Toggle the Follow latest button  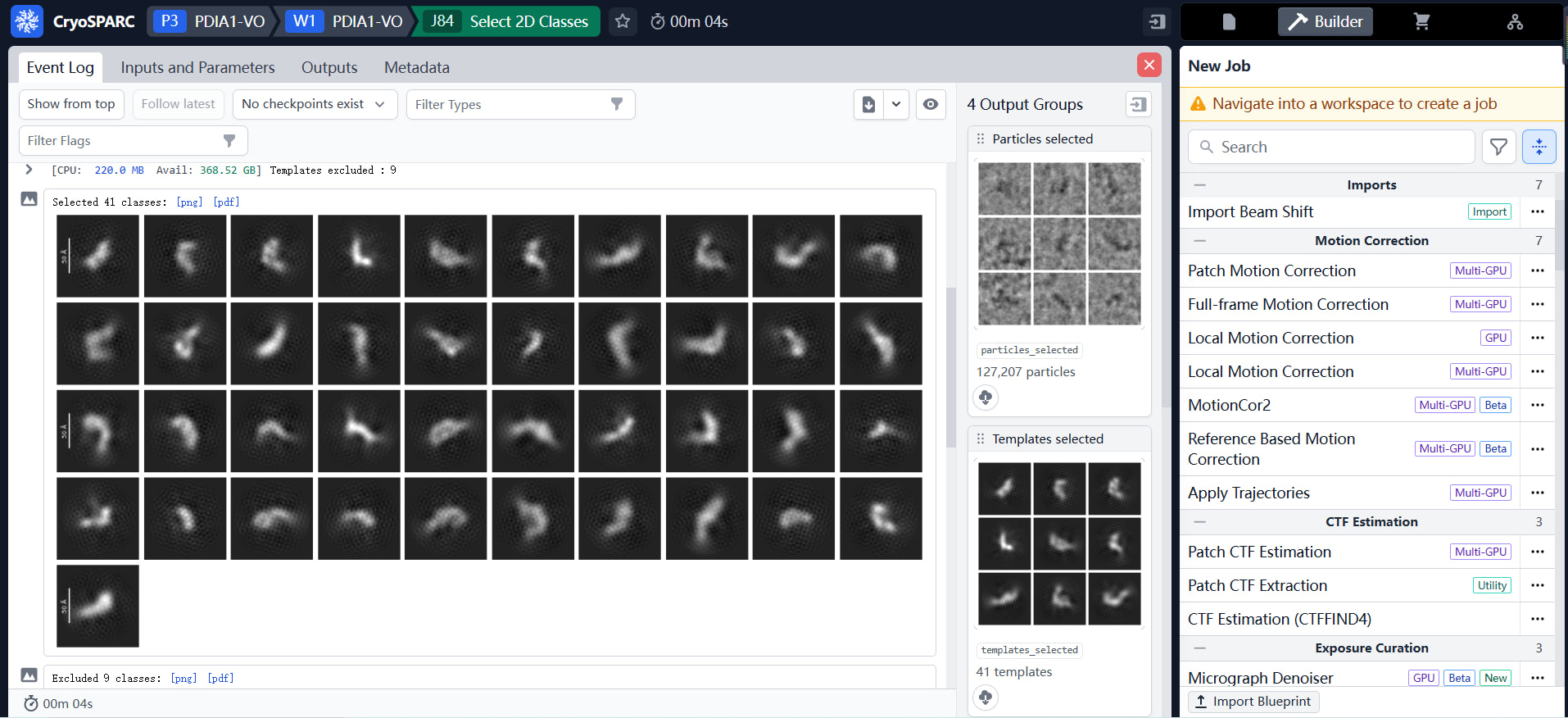click(x=178, y=104)
